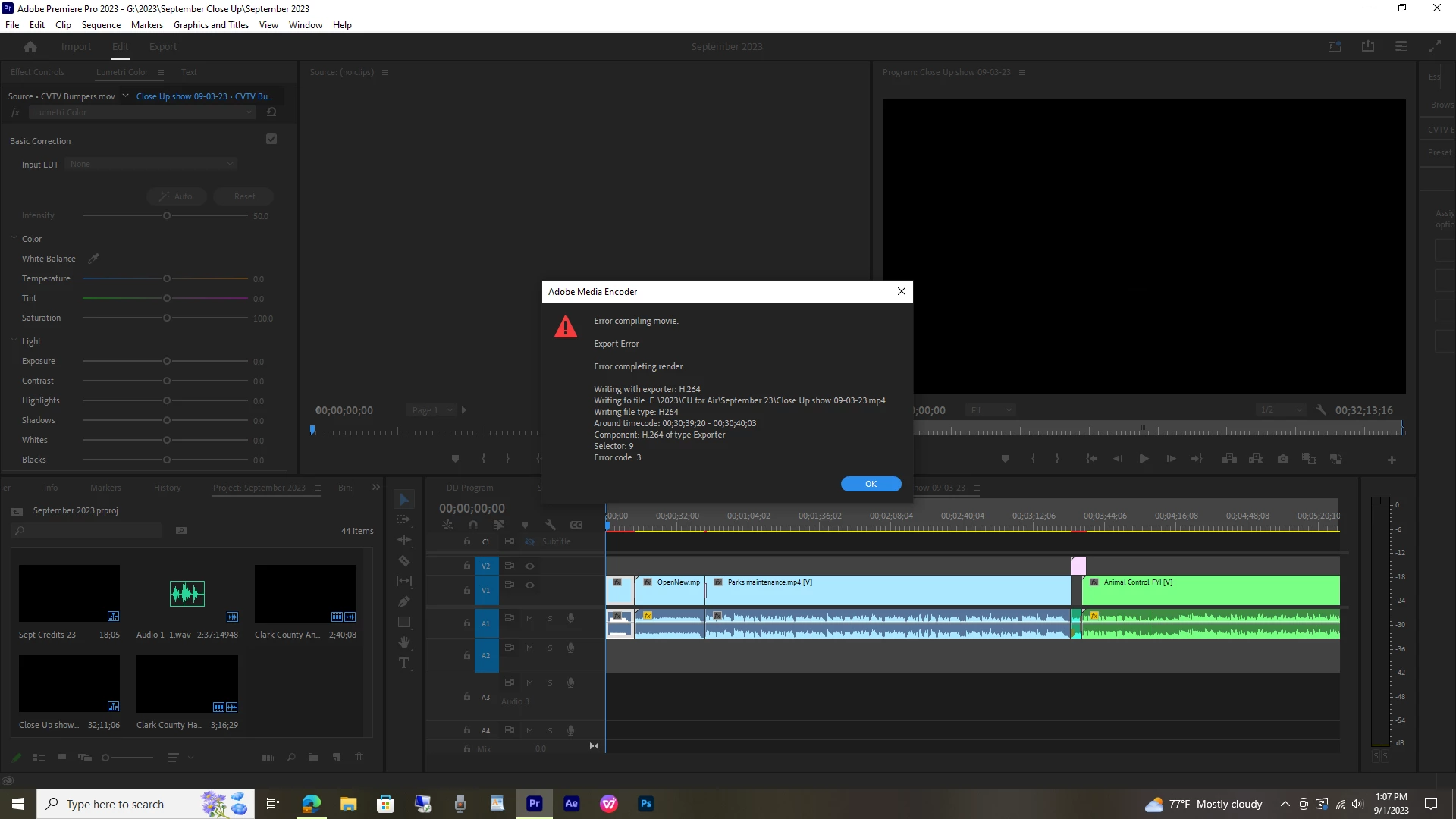Select the Type tool
Viewport: 1456px width, 819px height.
(x=404, y=664)
